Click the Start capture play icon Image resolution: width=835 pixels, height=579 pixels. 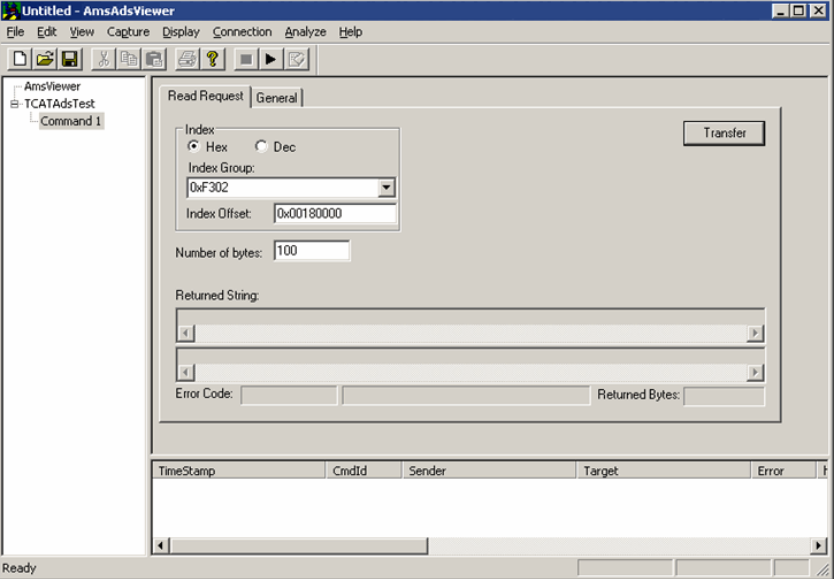coord(271,59)
